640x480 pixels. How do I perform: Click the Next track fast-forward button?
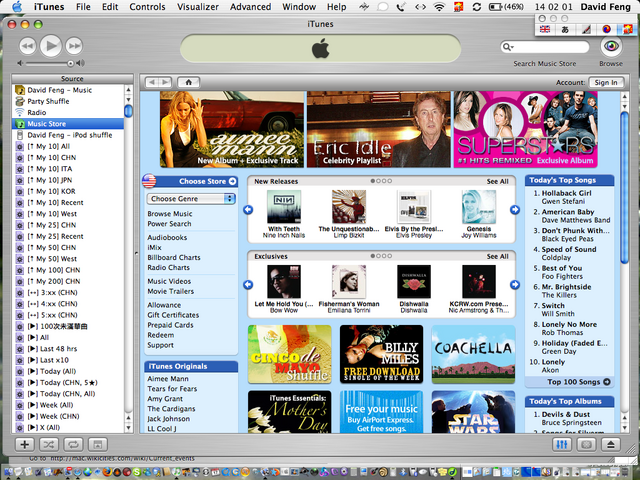pos(74,46)
